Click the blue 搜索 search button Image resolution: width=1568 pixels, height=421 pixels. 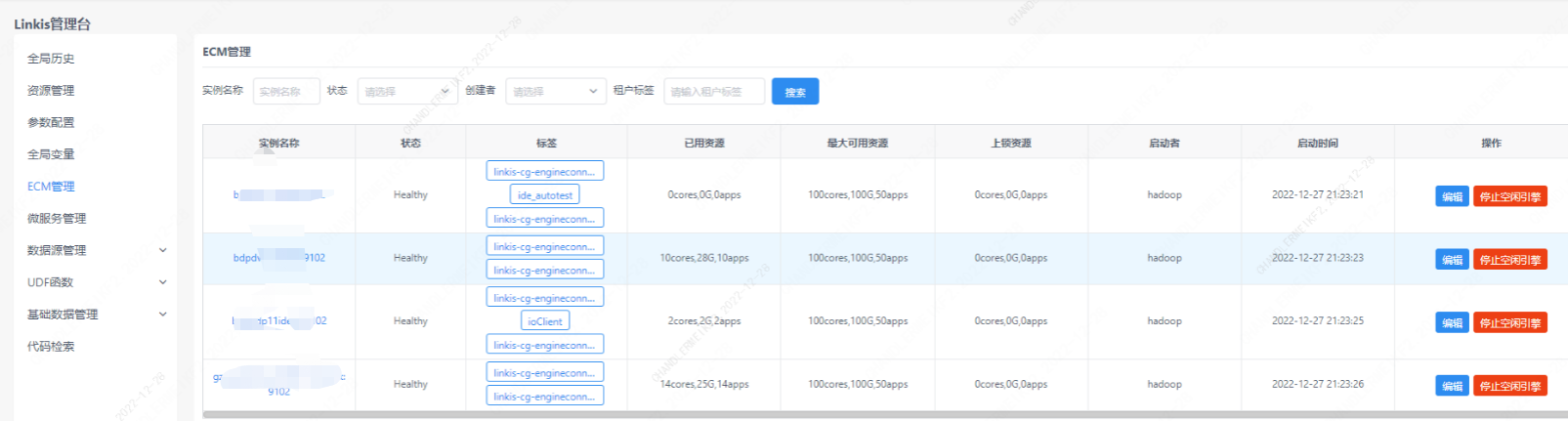[x=794, y=92]
